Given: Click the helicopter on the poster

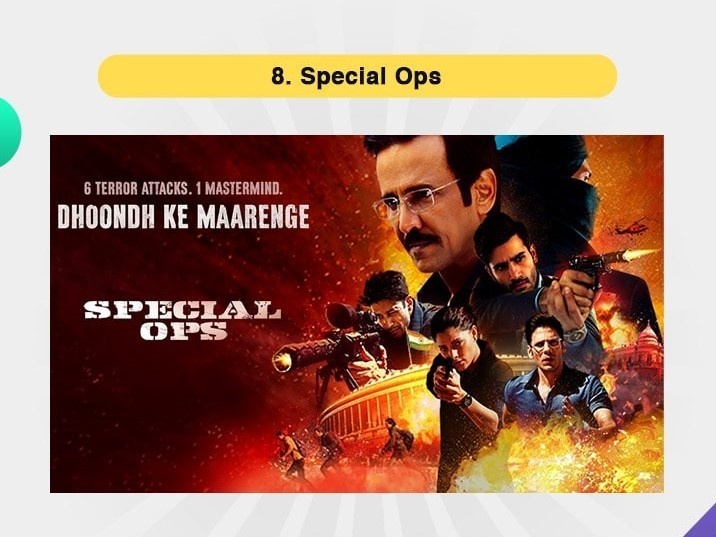Looking at the screenshot, I should coord(631,227).
